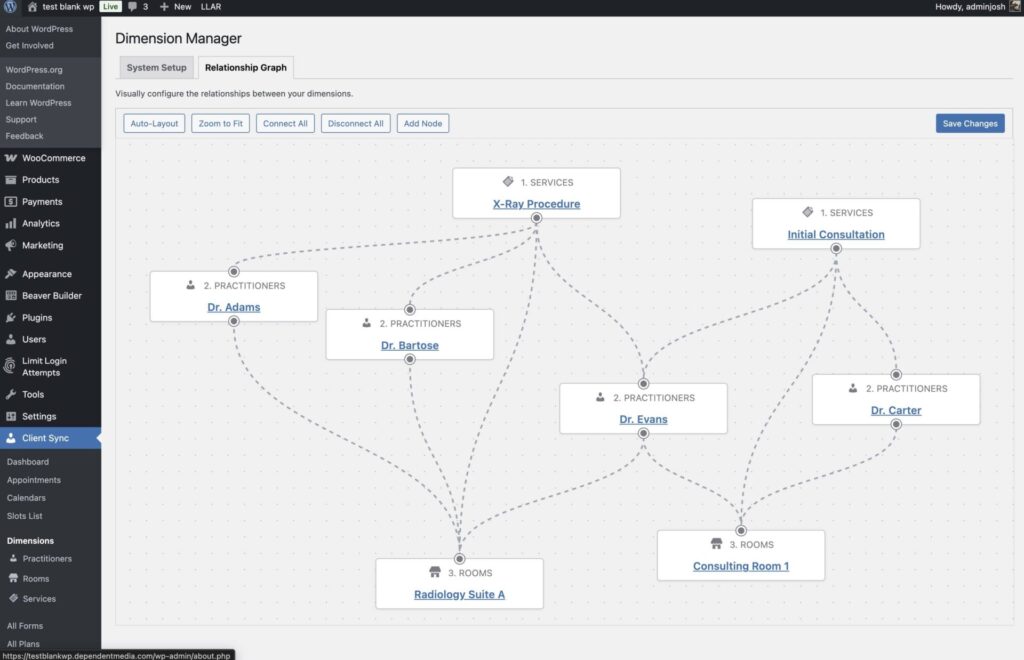Click the tag icon on X-Ray Procedure node
Image resolution: width=1024 pixels, height=660 pixels.
(x=508, y=182)
